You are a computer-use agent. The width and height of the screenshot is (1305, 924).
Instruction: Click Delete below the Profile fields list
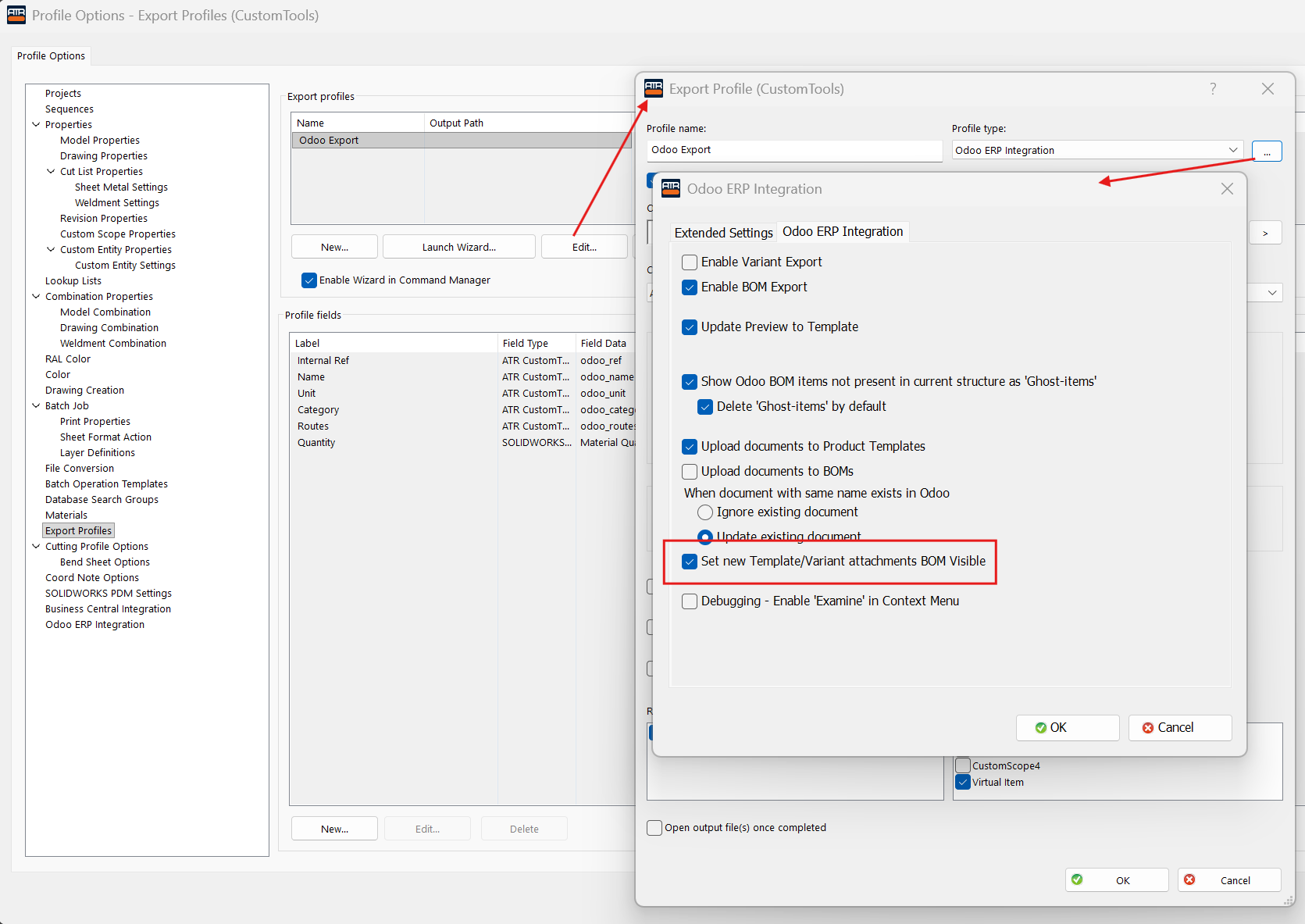click(x=524, y=828)
